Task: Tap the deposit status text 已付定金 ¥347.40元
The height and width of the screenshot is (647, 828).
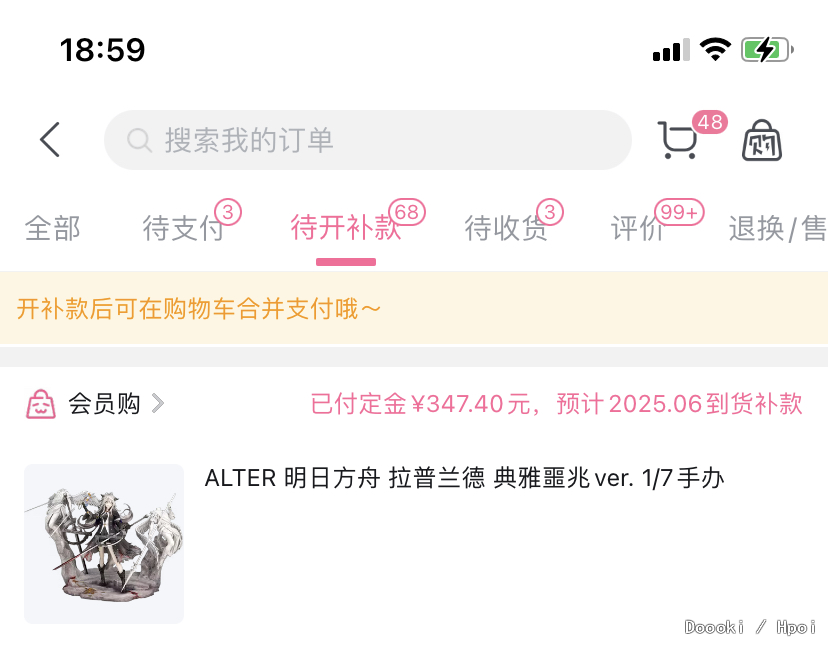Action: [x=421, y=405]
